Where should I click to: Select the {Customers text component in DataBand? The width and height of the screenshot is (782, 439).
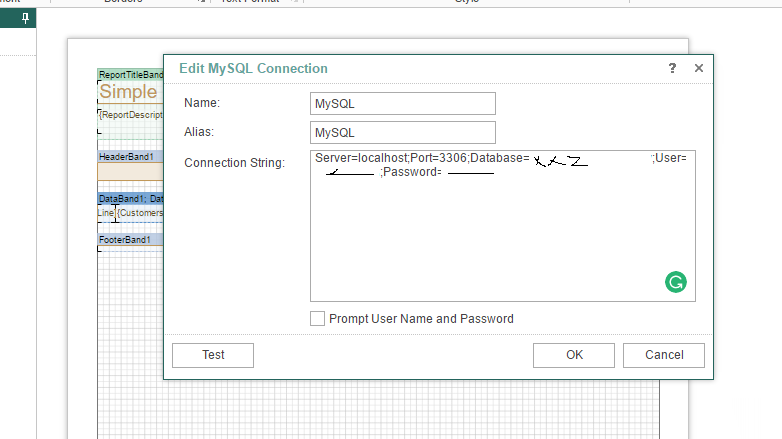click(140, 213)
